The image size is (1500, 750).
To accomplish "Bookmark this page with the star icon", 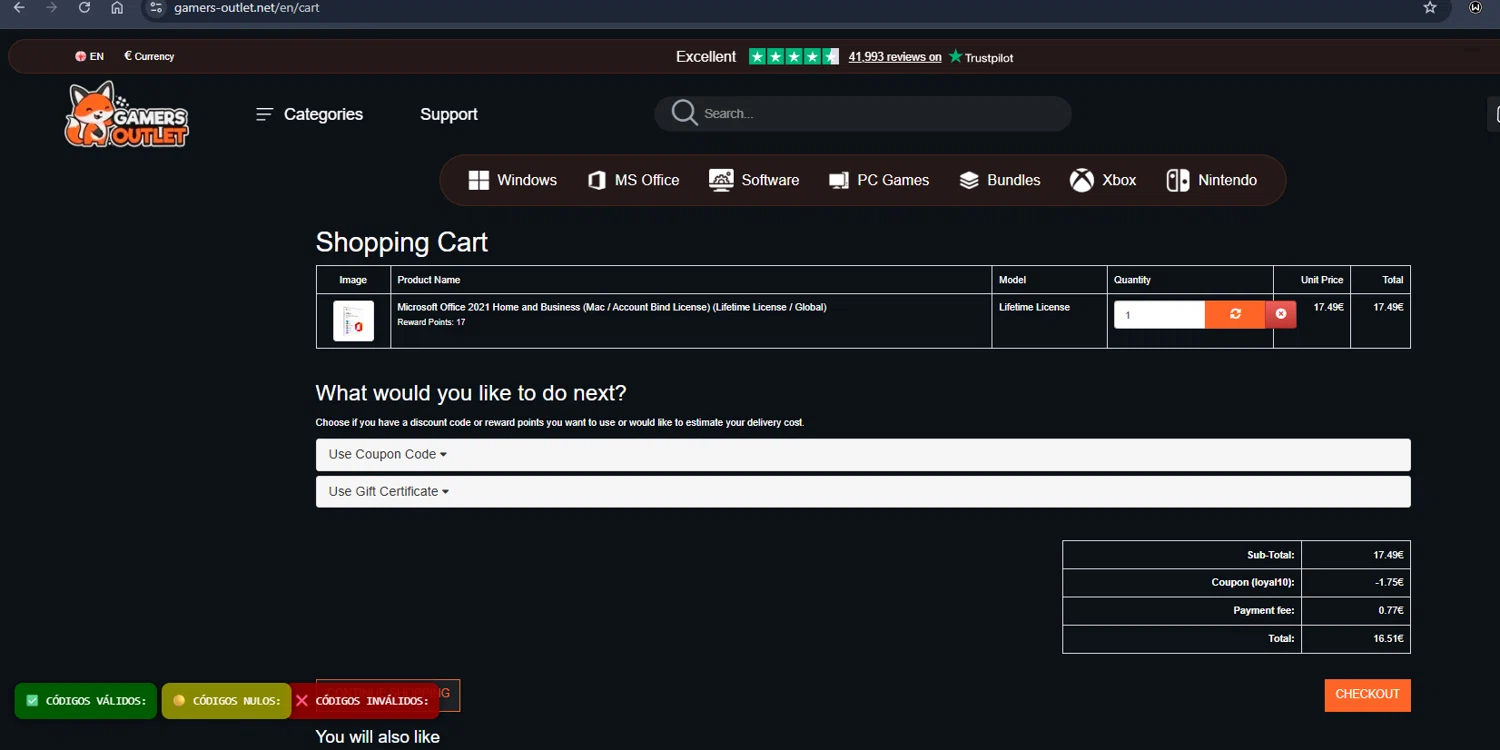I will (1430, 8).
